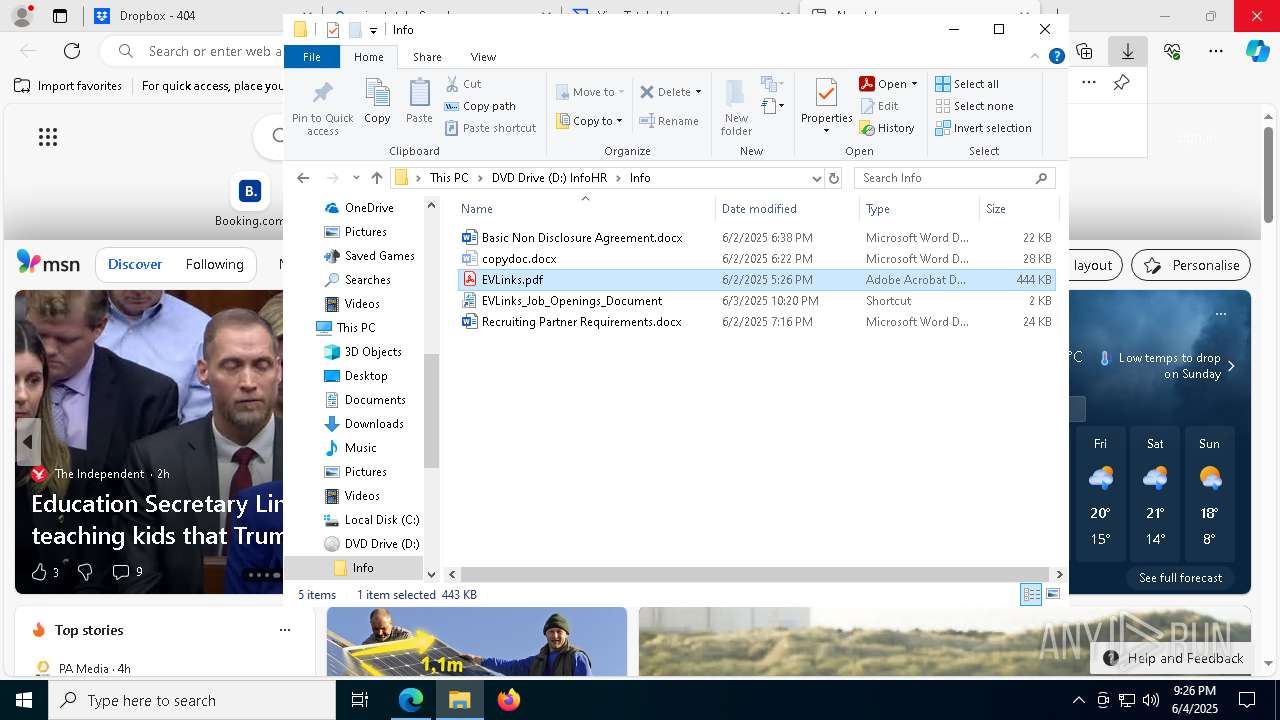Choose Paste shortcut command
This screenshot has height=720, width=1280.
tap(490, 128)
